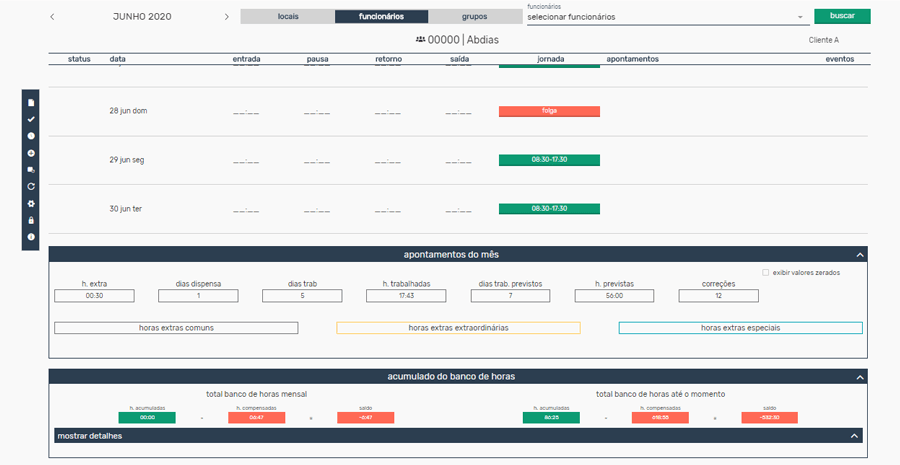Screen dimensions: 900x465
Task: Click the plus circle add icon in the sidebar
Action: tap(31, 153)
